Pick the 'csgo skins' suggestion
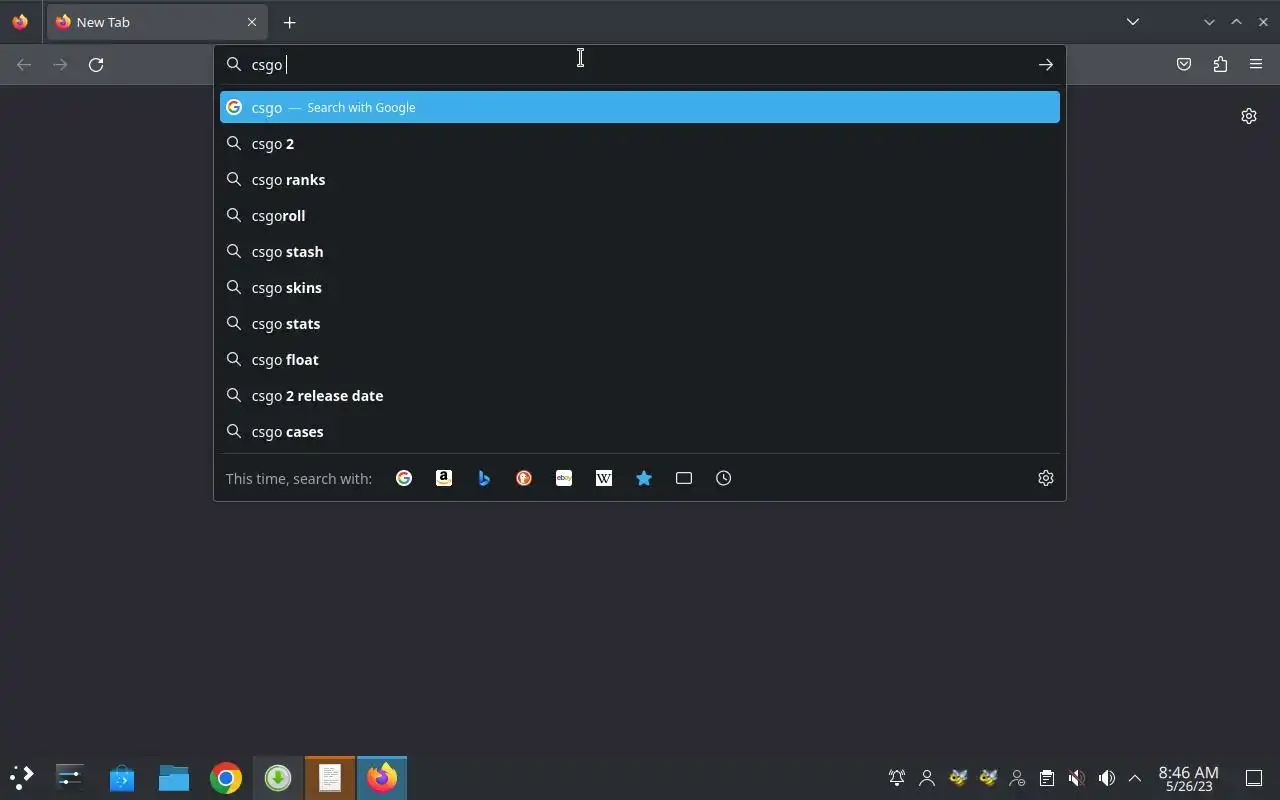 pos(640,287)
